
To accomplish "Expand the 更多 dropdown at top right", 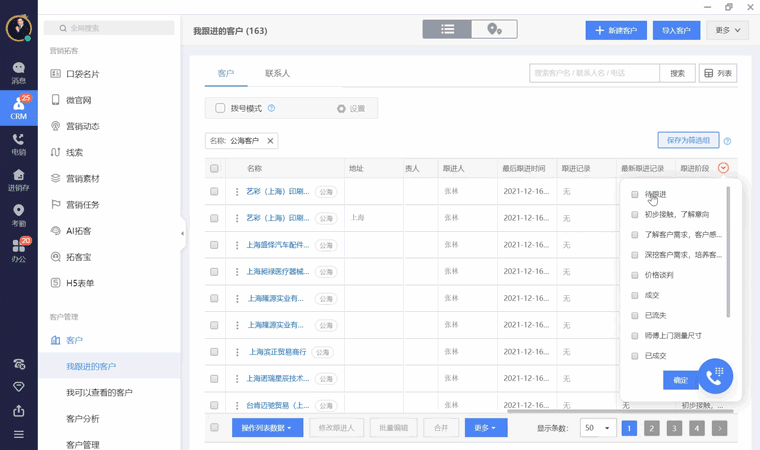I will (727, 31).
